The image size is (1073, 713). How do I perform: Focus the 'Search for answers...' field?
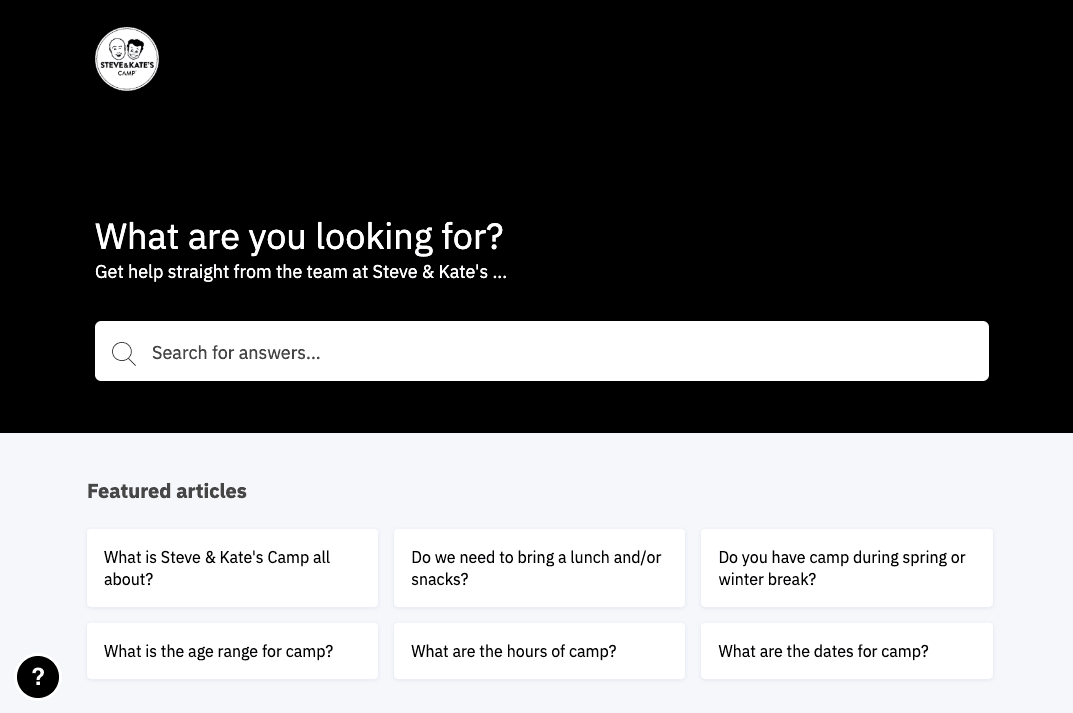560,352
